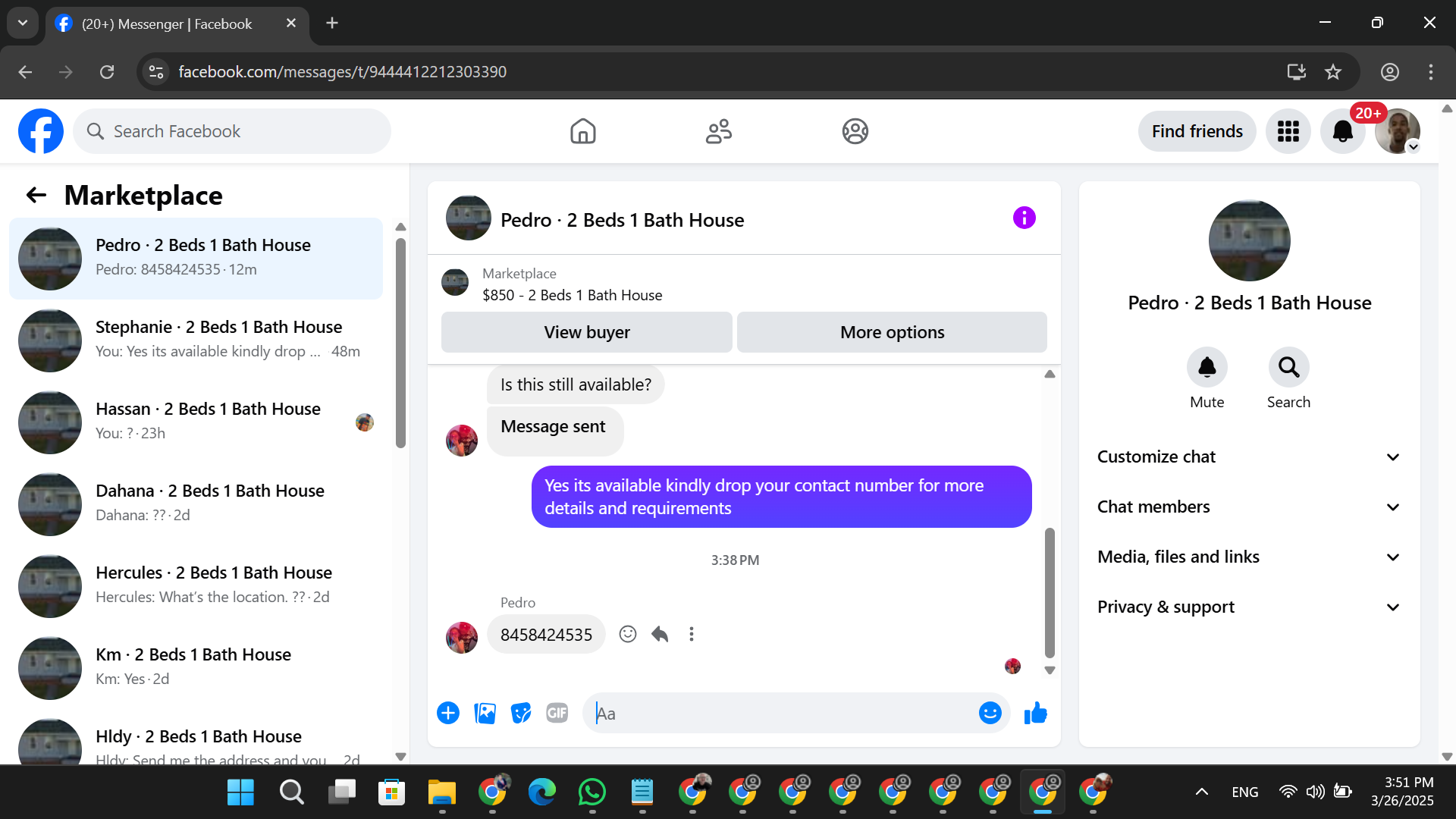Open Windows taskbar search
Screen dimensions: 1456x819
[x=291, y=792]
